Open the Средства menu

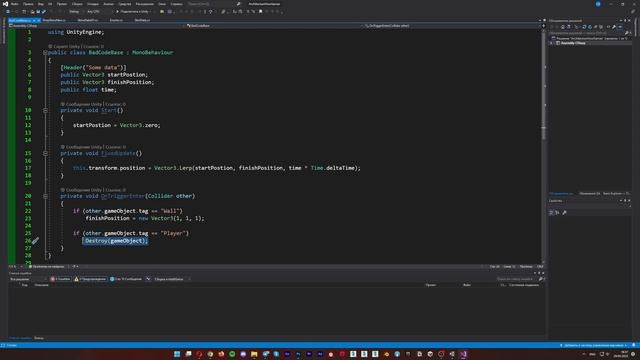coord(125,4)
